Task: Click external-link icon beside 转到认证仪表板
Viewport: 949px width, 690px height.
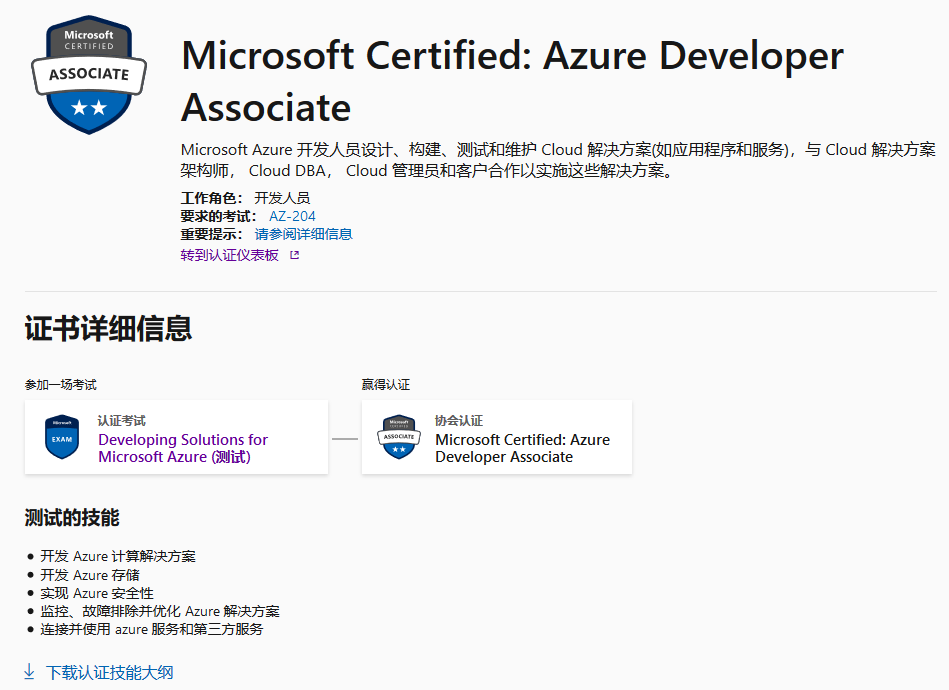Action: click(x=295, y=255)
